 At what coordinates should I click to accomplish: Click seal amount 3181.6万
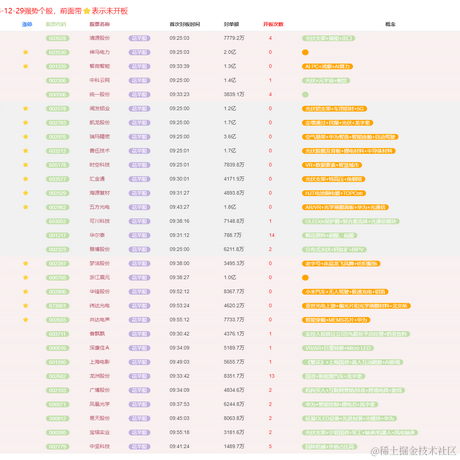[234, 432]
